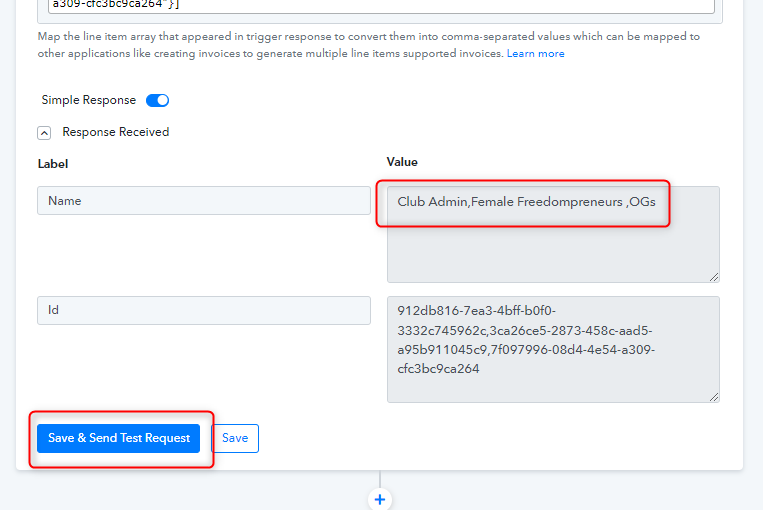
Task: Collapse the Response Received section chevron
Action: [x=44, y=132]
